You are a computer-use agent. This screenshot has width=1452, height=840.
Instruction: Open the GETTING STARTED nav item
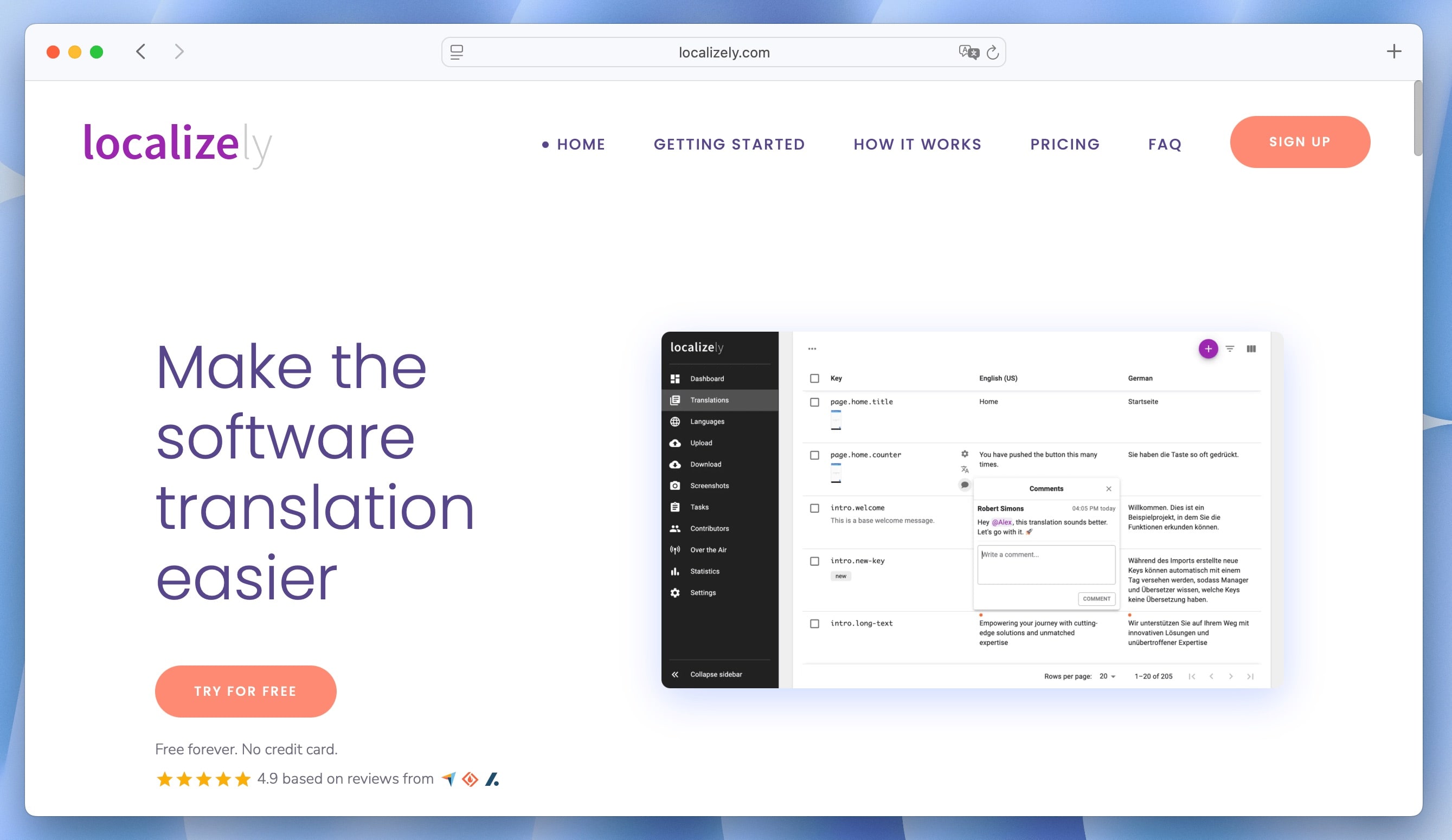click(729, 144)
